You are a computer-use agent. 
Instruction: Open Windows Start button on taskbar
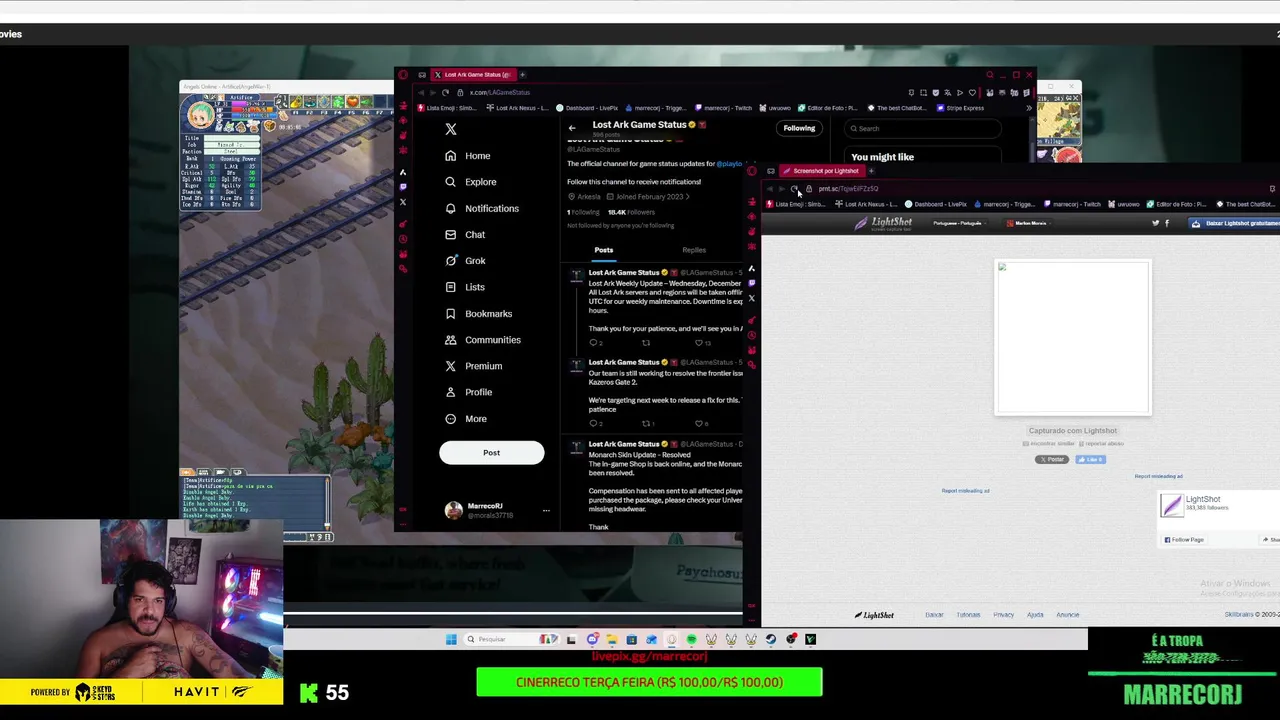pyautogui.click(x=451, y=639)
